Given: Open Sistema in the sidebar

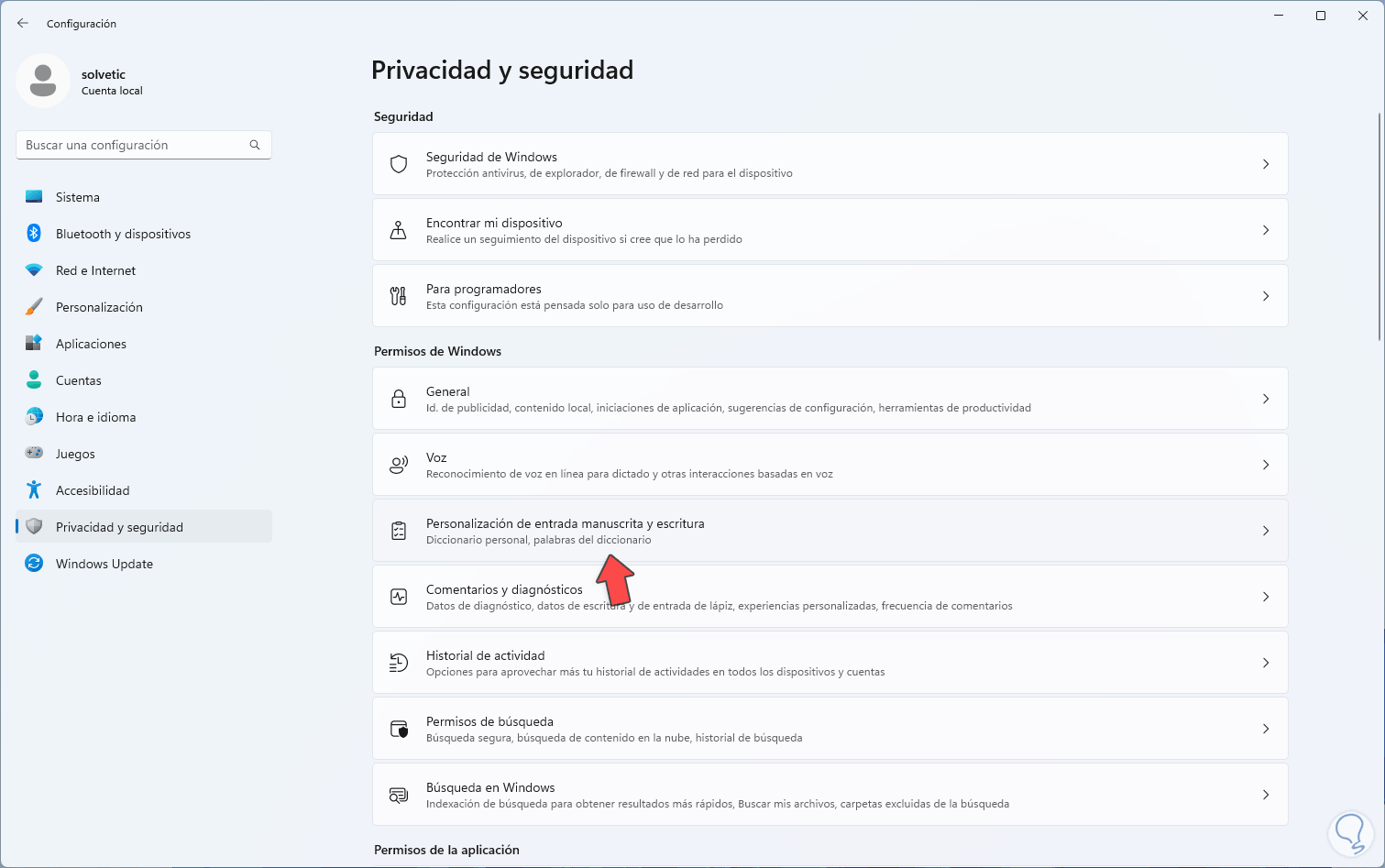Looking at the screenshot, I should coord(78,197).
